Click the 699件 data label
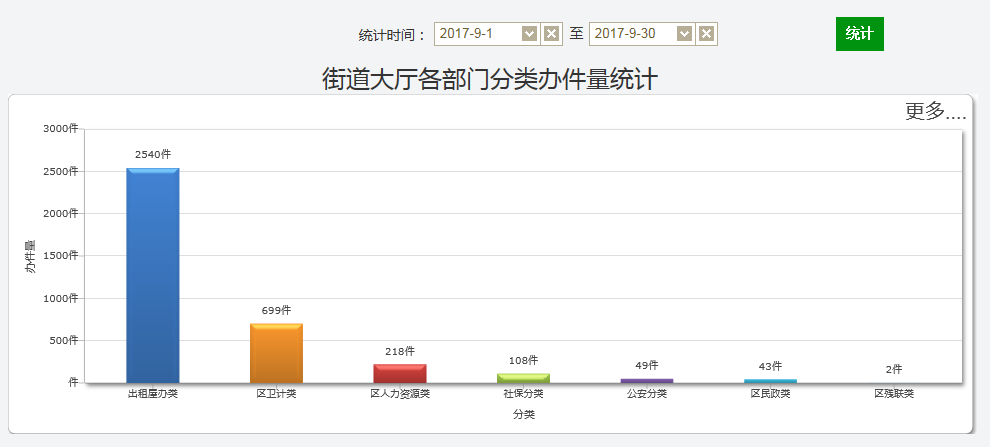This screenshot has height=447, width=990. [277, 310]
